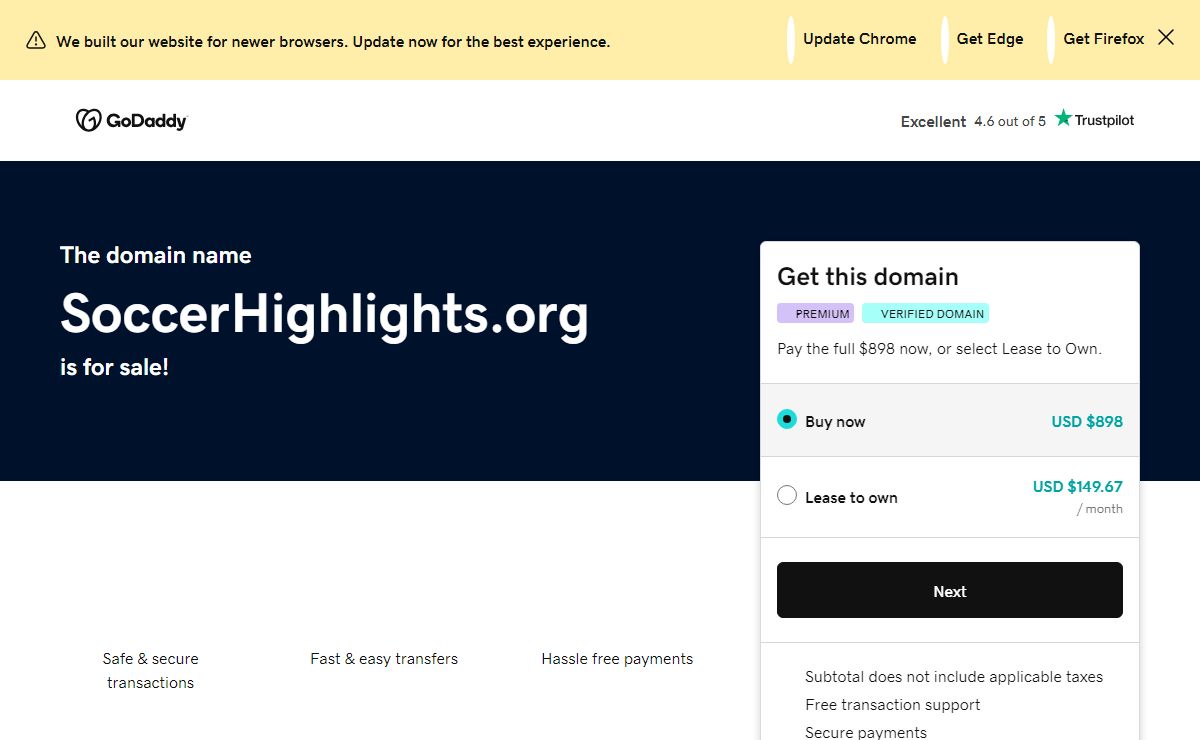The width and height of the screenshot is (1200, 740).
Task: Click the SoccerHighlights.org heading
Action: [325, 314]
